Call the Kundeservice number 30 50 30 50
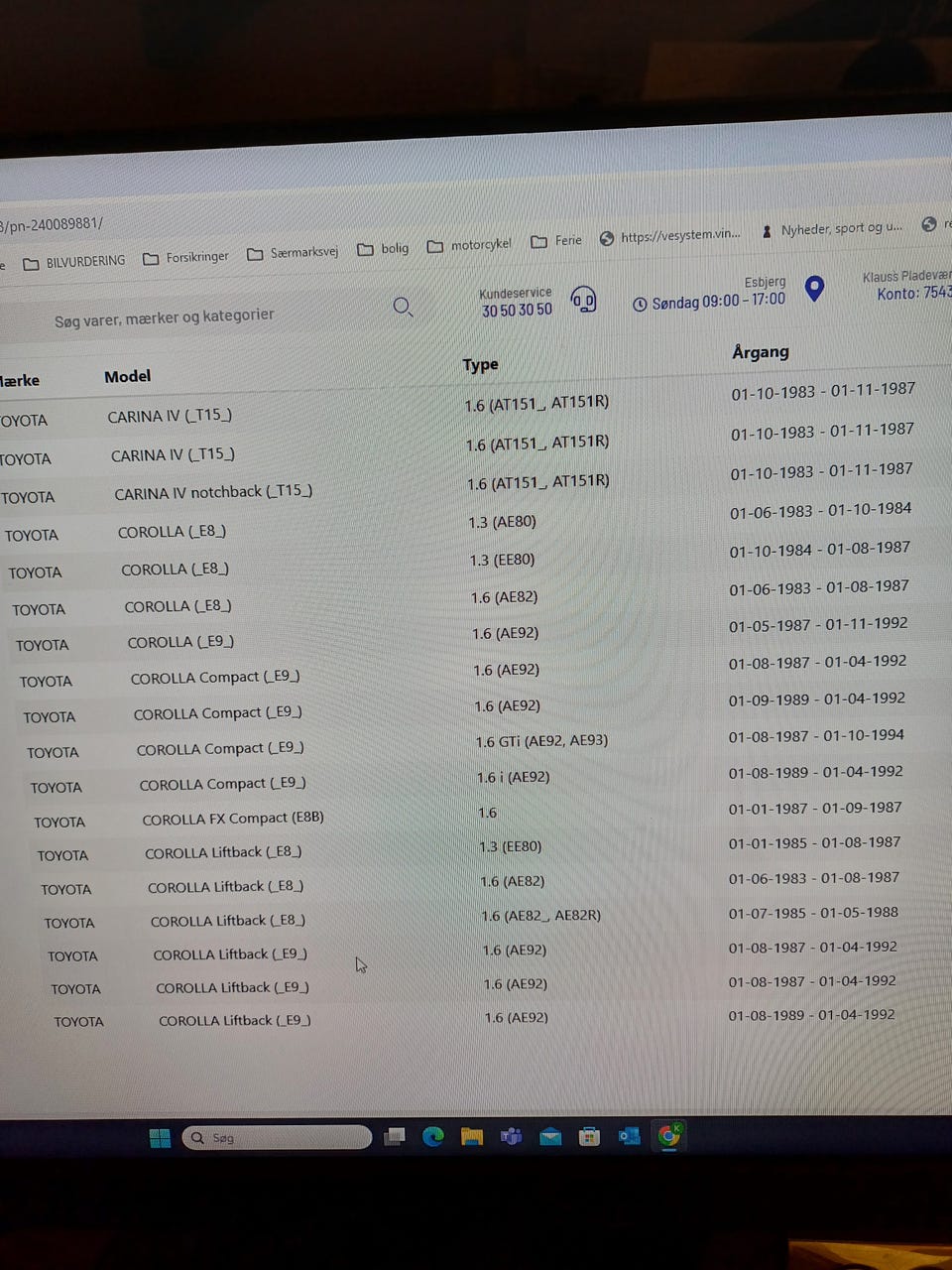952x1270 pixels. pyautogui.click(x=517, y=311)
